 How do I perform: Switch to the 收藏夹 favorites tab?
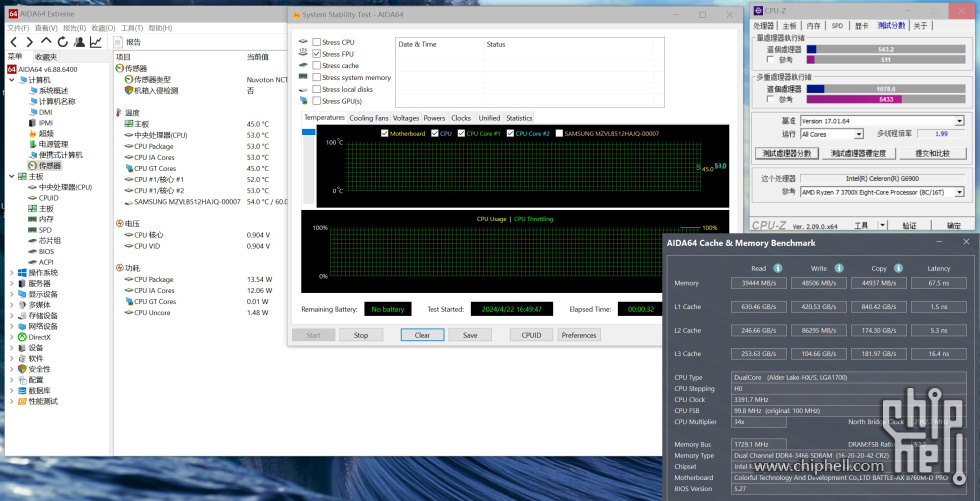(x=46, y=57)
